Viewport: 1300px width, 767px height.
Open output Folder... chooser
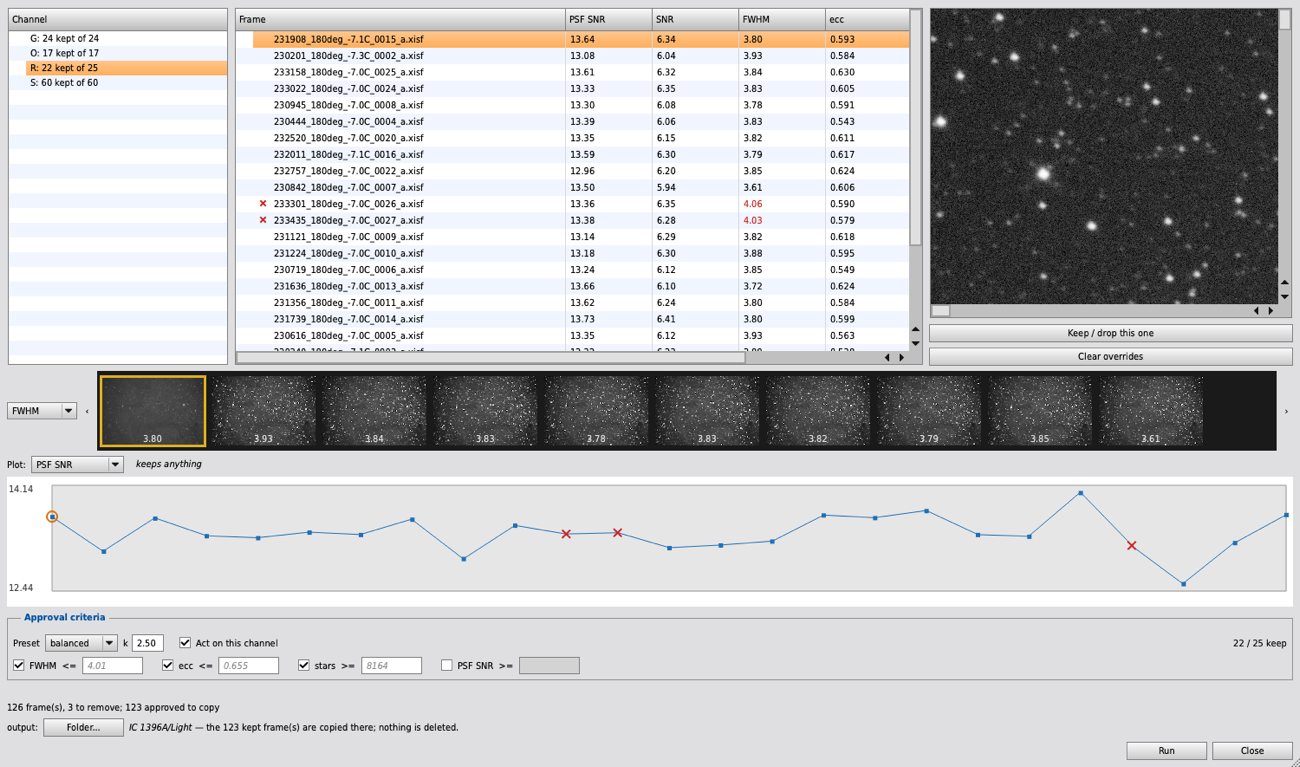(x=83, y=727)
